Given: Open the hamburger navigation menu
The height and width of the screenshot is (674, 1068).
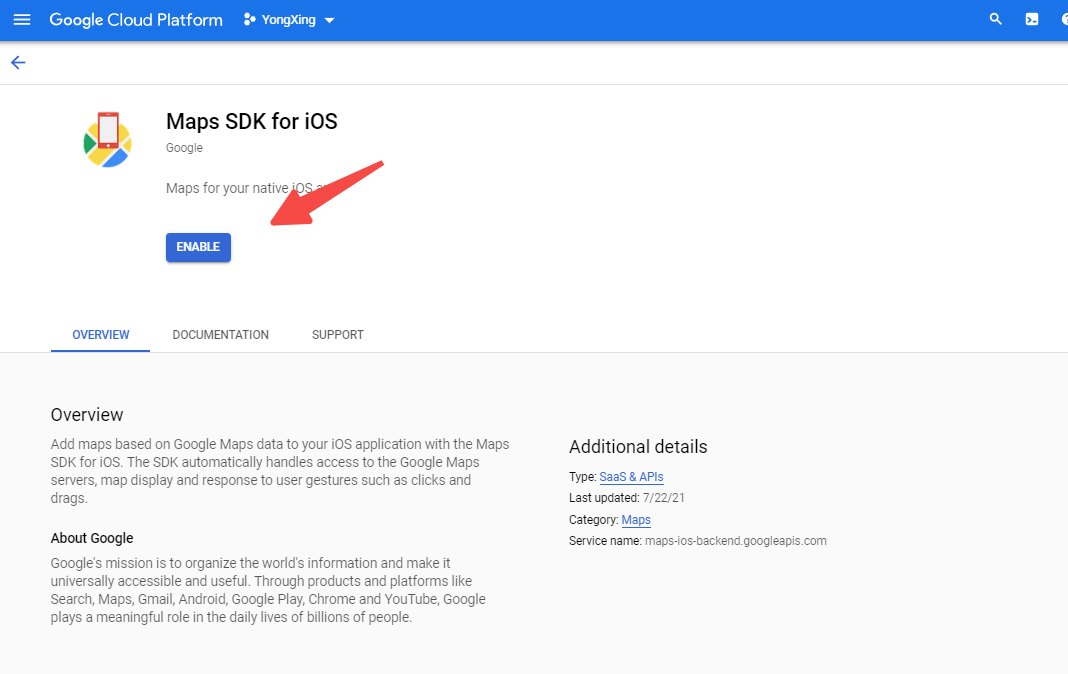Looking at the screenshot, I should click(x=22, y=20).
